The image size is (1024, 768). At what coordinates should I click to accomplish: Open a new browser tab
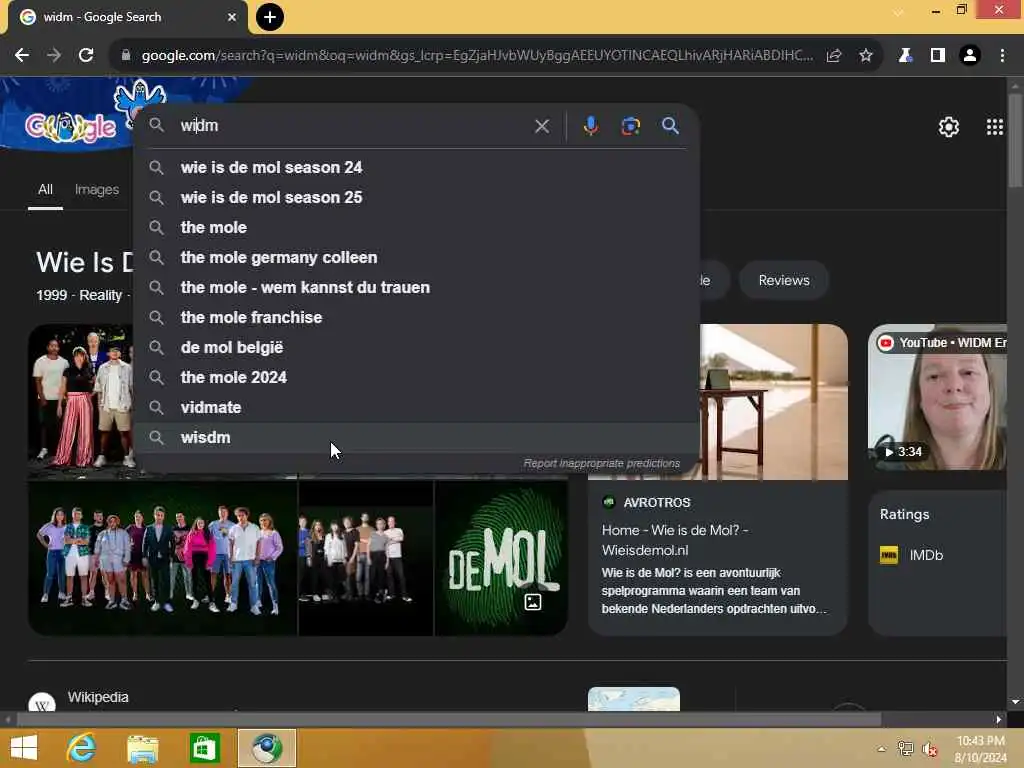tap(270, 17)
